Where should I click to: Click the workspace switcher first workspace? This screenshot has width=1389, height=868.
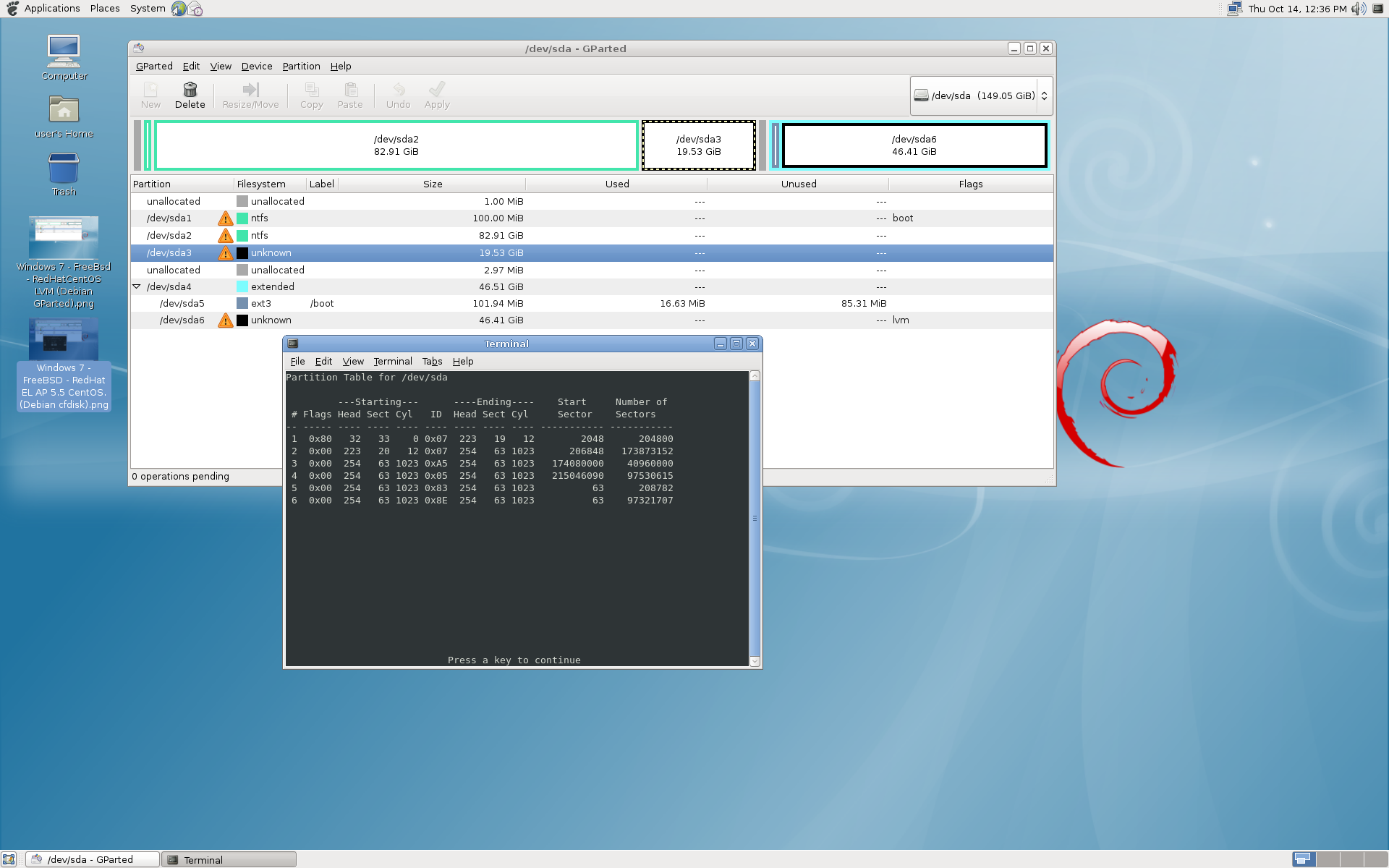pyautogui.click(x=1304, y=859)
